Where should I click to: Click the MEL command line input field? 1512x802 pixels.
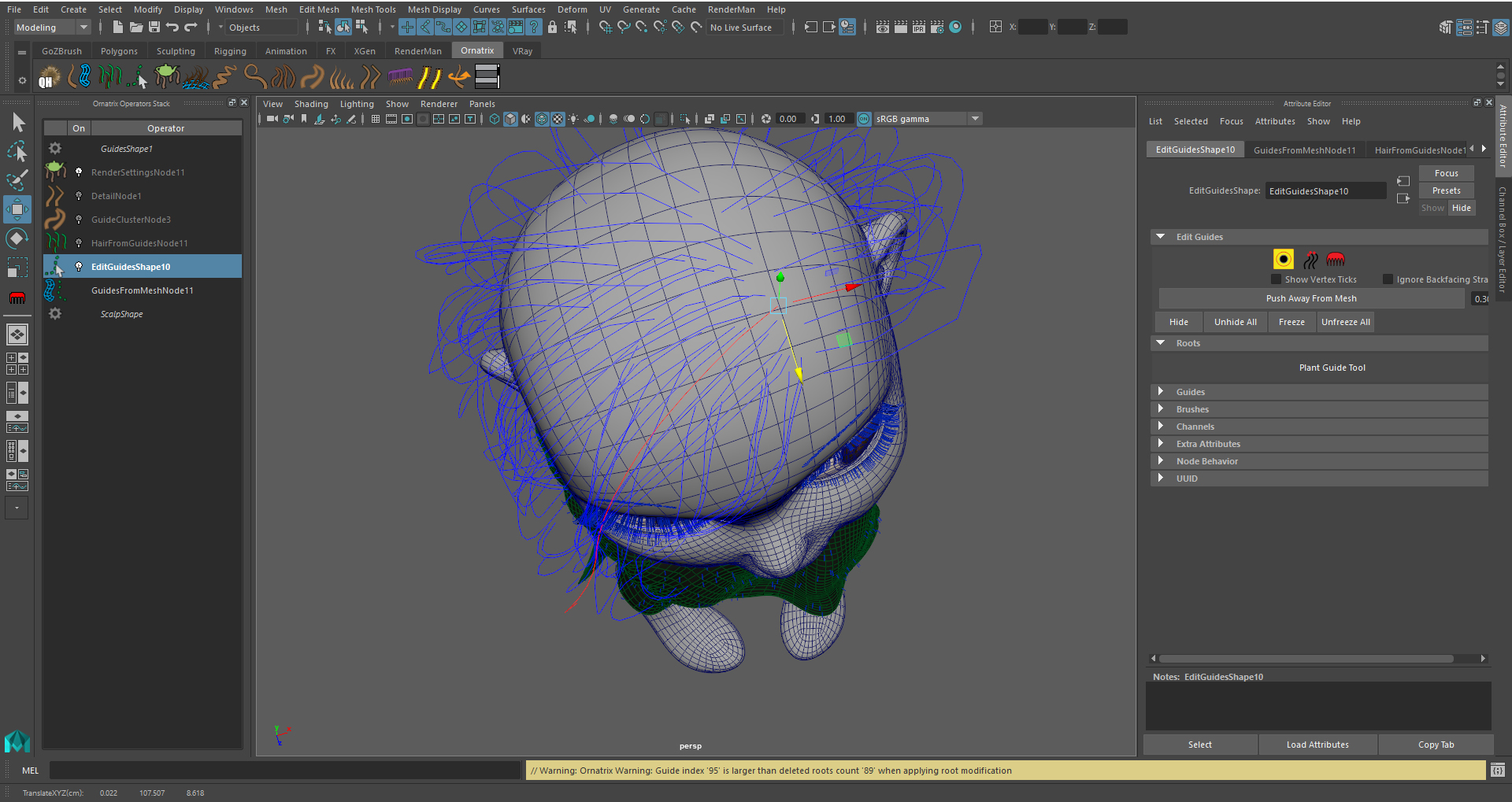(x=283, y=771)
